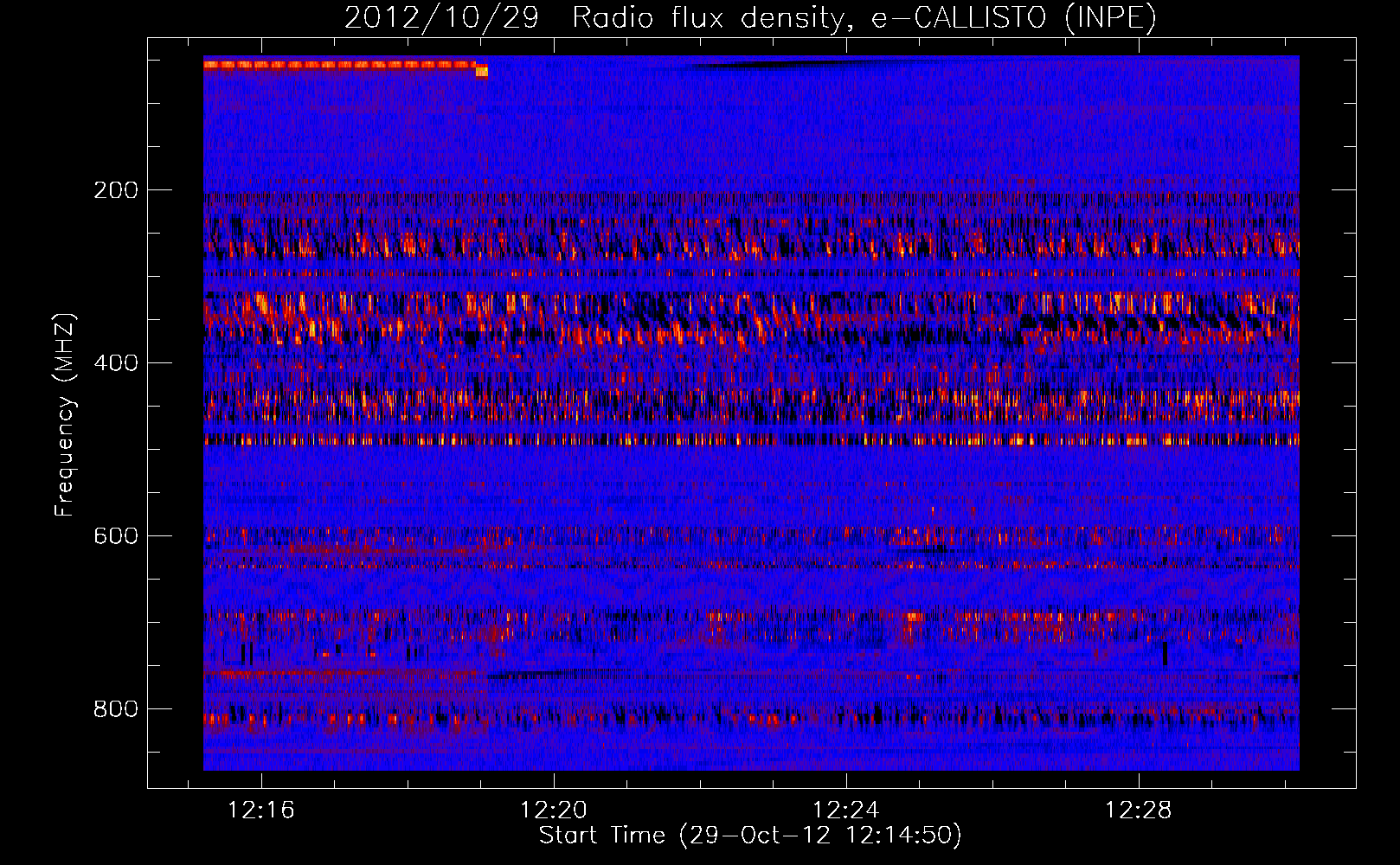Click the bright red-yellow band at spectrogram top-left
Screen dimensions: 1400x865
[339, 64]
